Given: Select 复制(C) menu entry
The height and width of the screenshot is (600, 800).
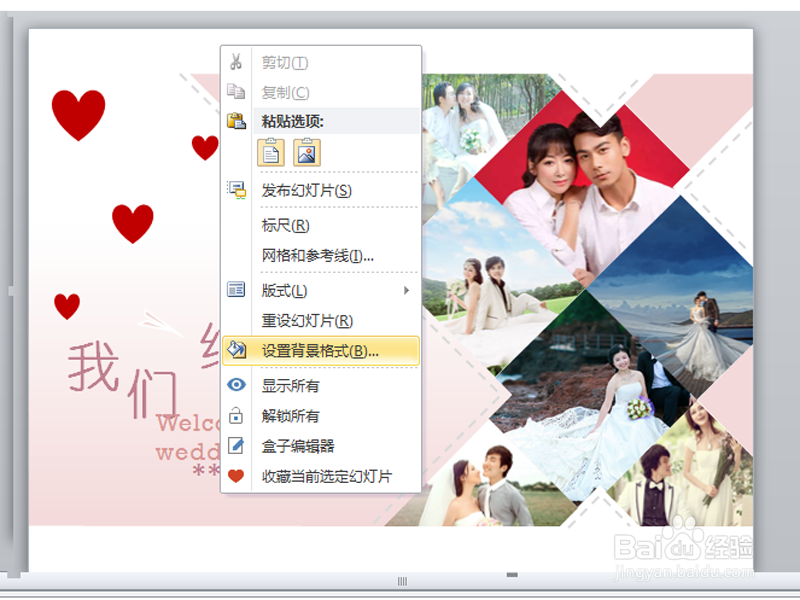Looking at the screenshot, I should [321, 92].
